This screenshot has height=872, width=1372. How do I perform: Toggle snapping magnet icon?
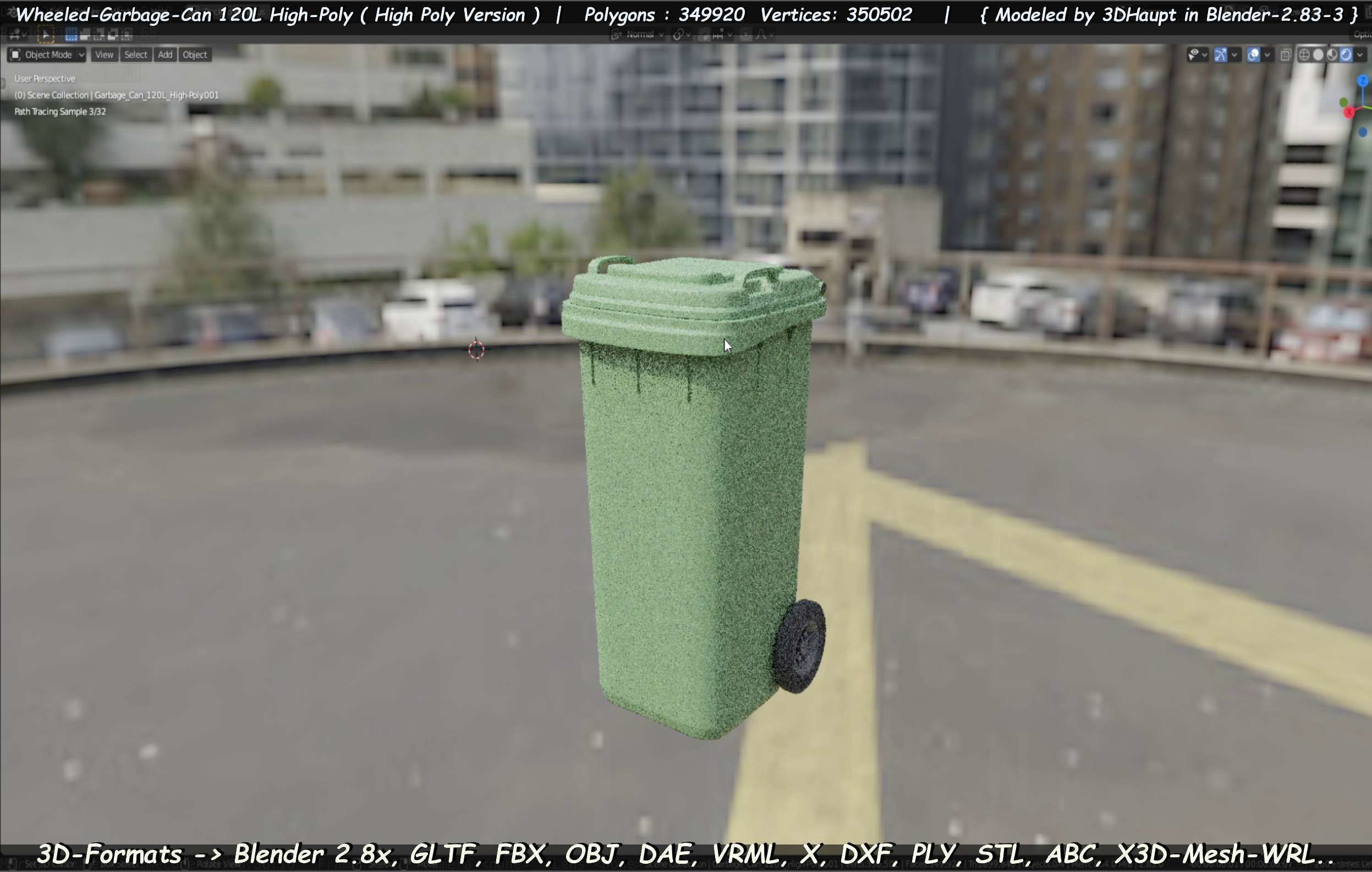pyautogui.click(x=705, y=35)
